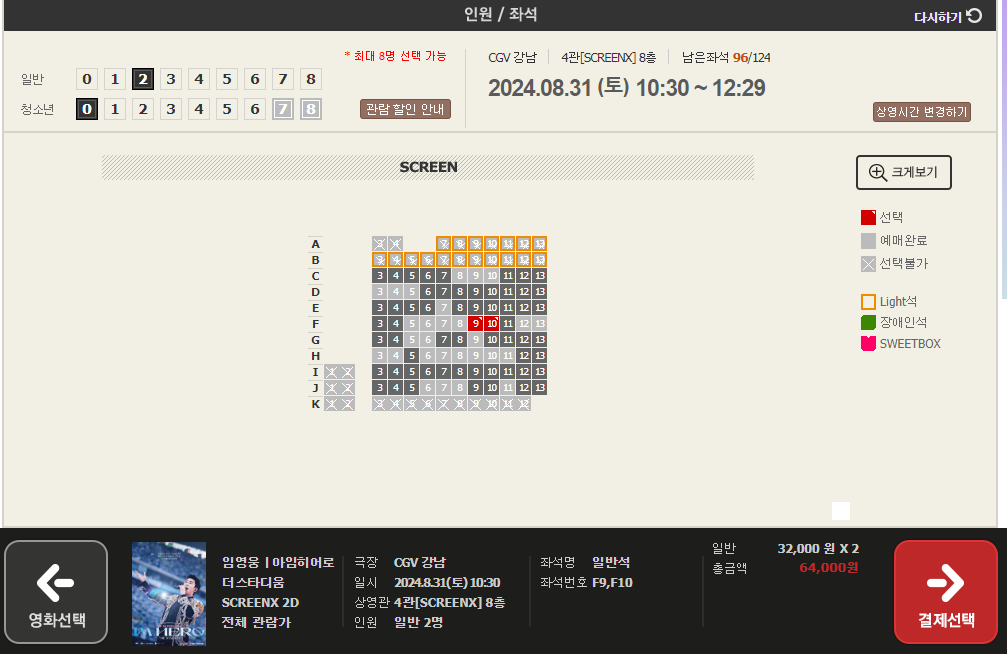Image resolution: width=1007 pixels, height=654 pixels.
Task: Set 청소년 count to 5
Action: [227, 109]
